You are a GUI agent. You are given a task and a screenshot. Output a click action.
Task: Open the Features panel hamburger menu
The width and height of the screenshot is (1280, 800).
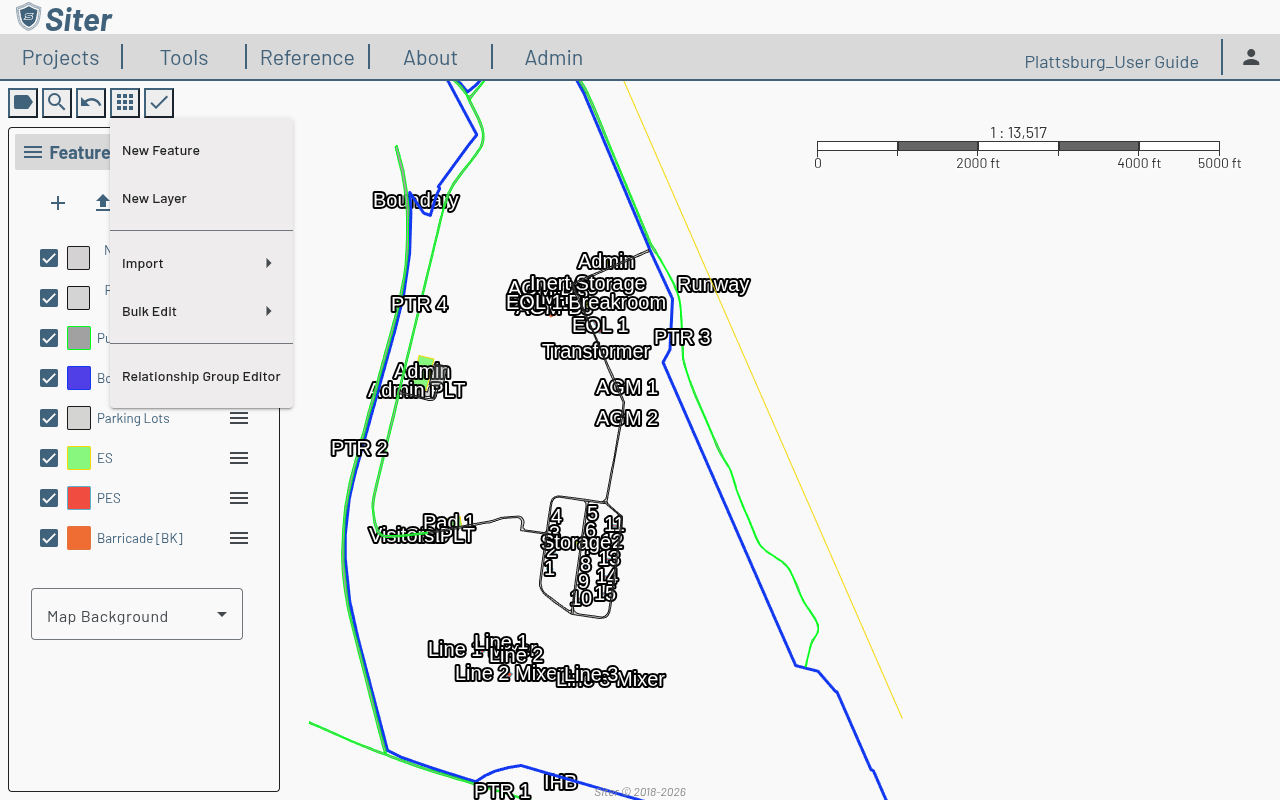click(x=33, y=152)
